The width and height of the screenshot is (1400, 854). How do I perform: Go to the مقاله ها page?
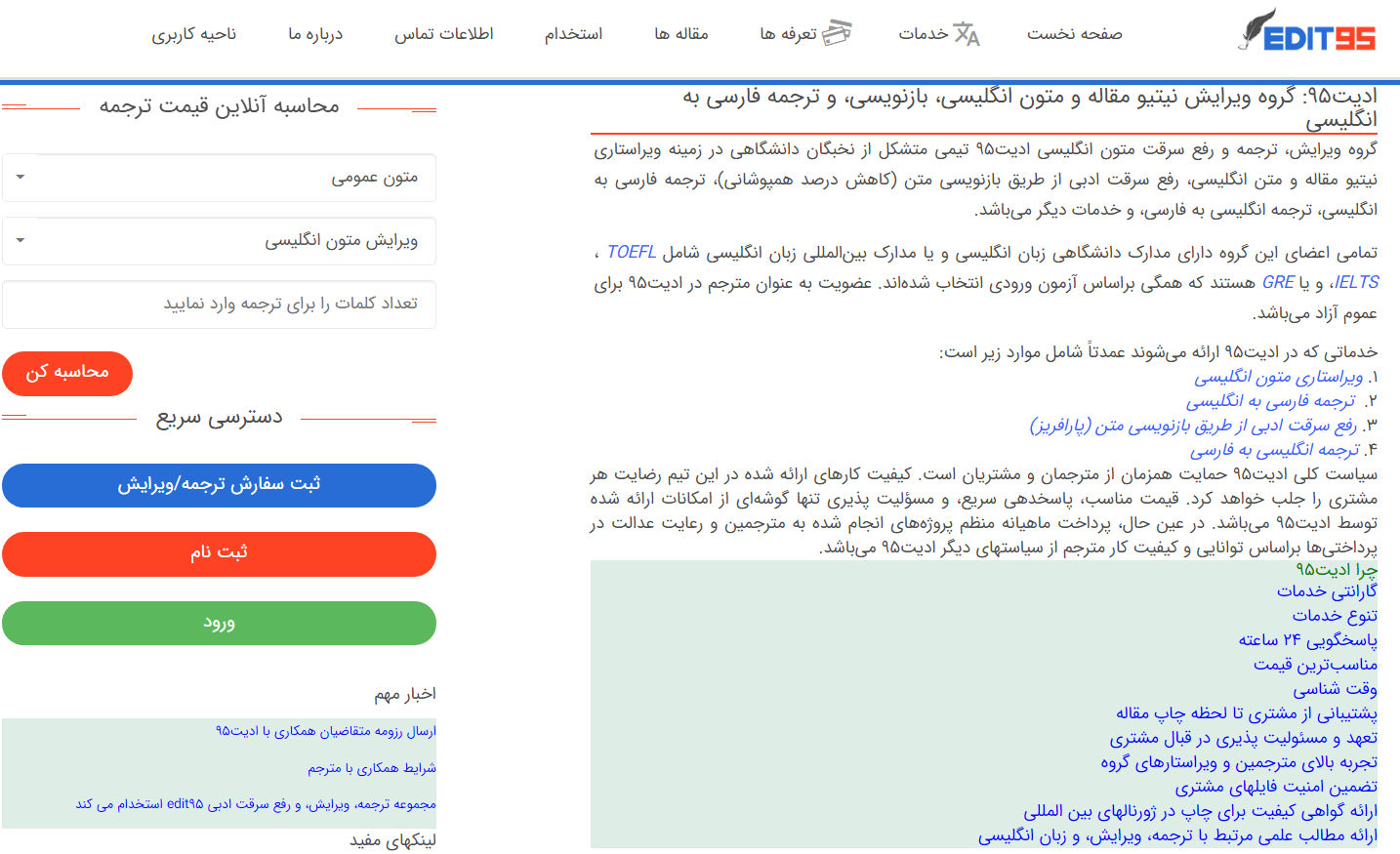(x=681, y=34)
